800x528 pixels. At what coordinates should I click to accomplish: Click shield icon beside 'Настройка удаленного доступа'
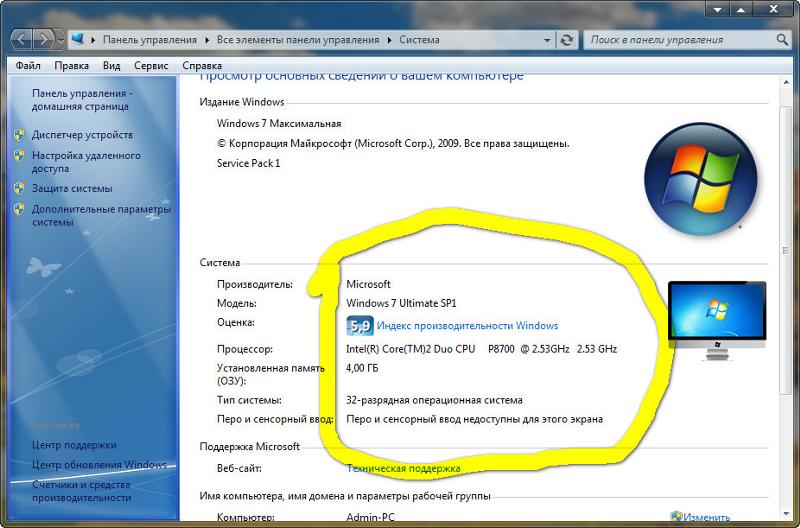click(19, 156)
